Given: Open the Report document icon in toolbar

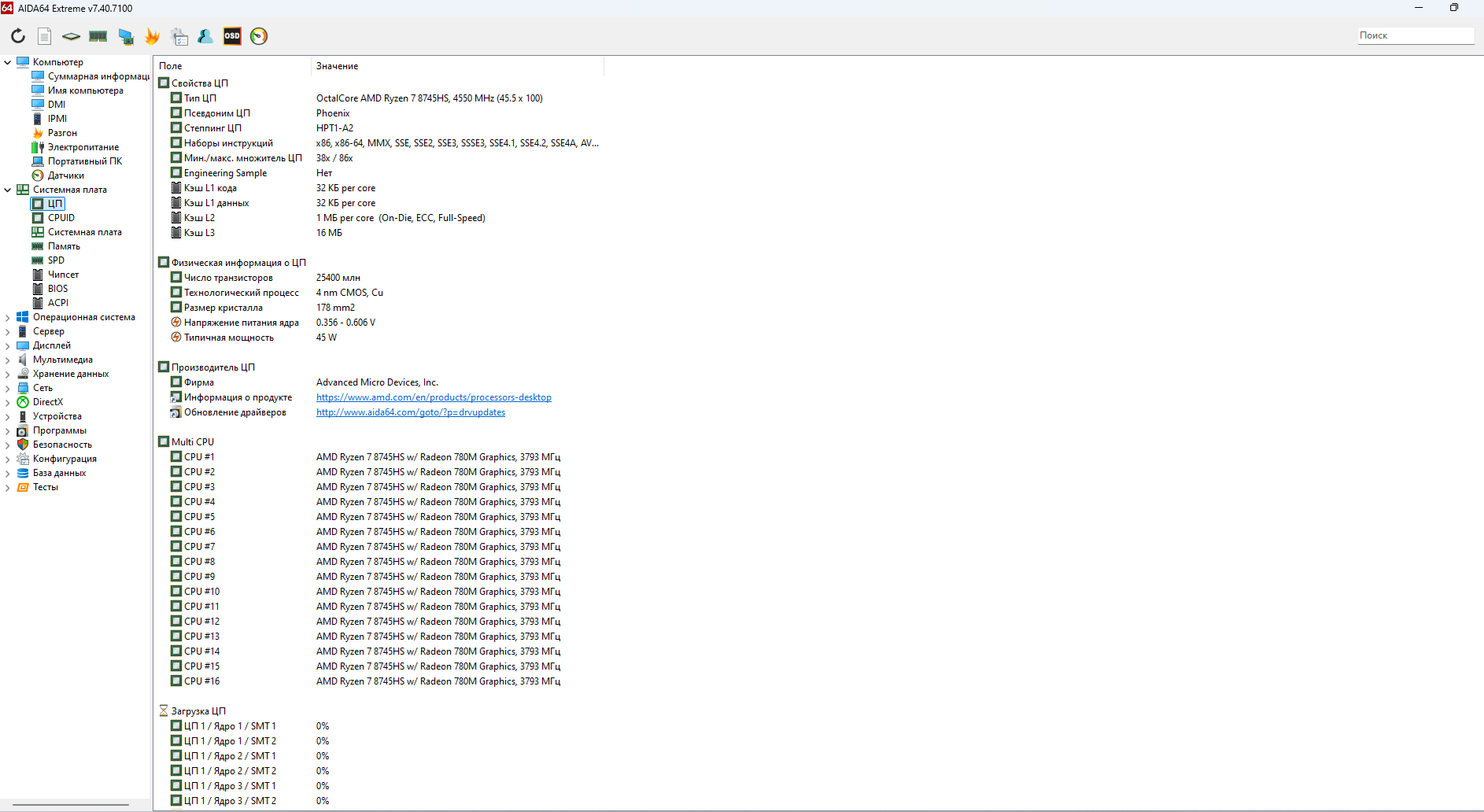Looking at the screenshot, I should pyautogui.click(x=45, y=36).
